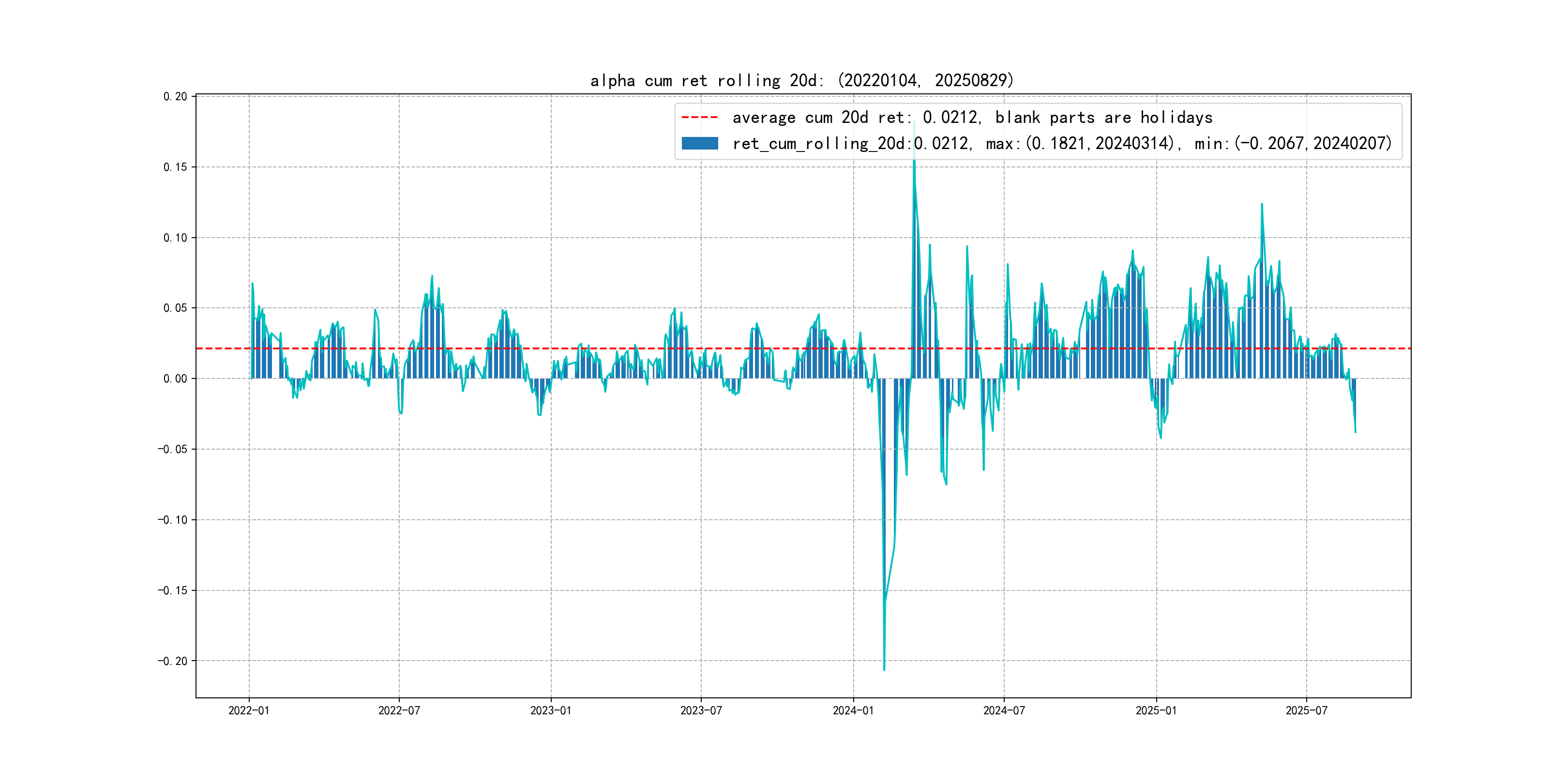
Task: Click the 2023-01 x-axis tick label
Action: tap(550, 710)
